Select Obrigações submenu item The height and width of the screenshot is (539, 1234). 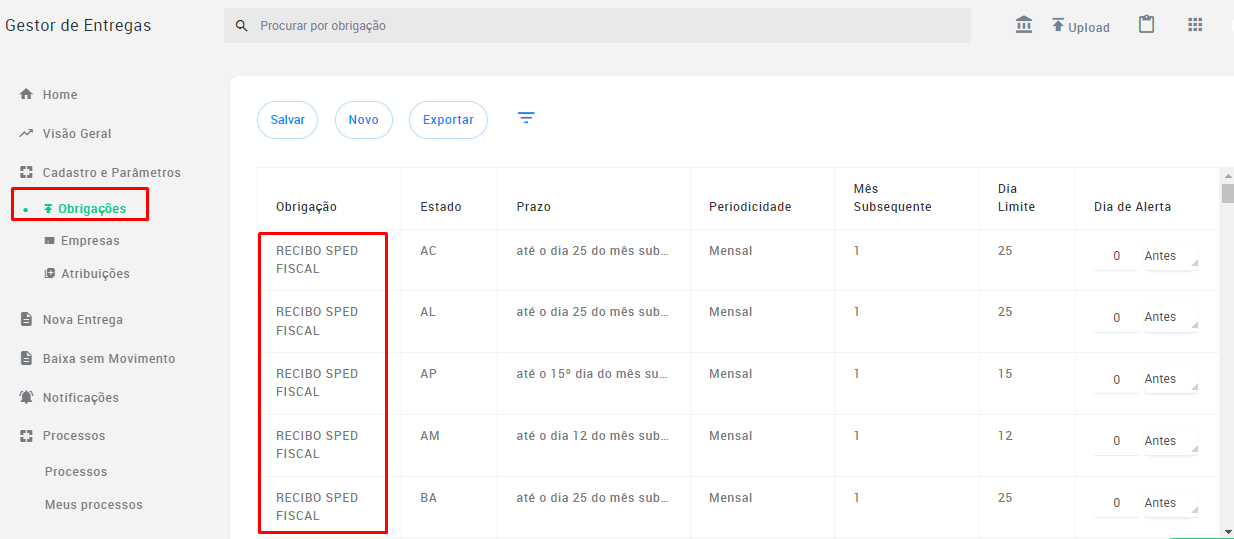92,209
